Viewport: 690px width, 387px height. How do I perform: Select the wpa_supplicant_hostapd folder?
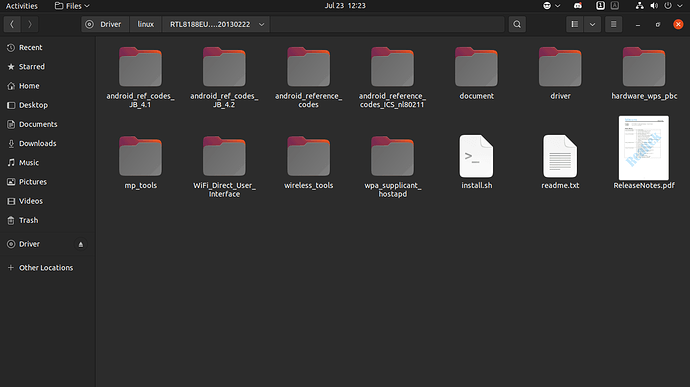click(392, 167)
